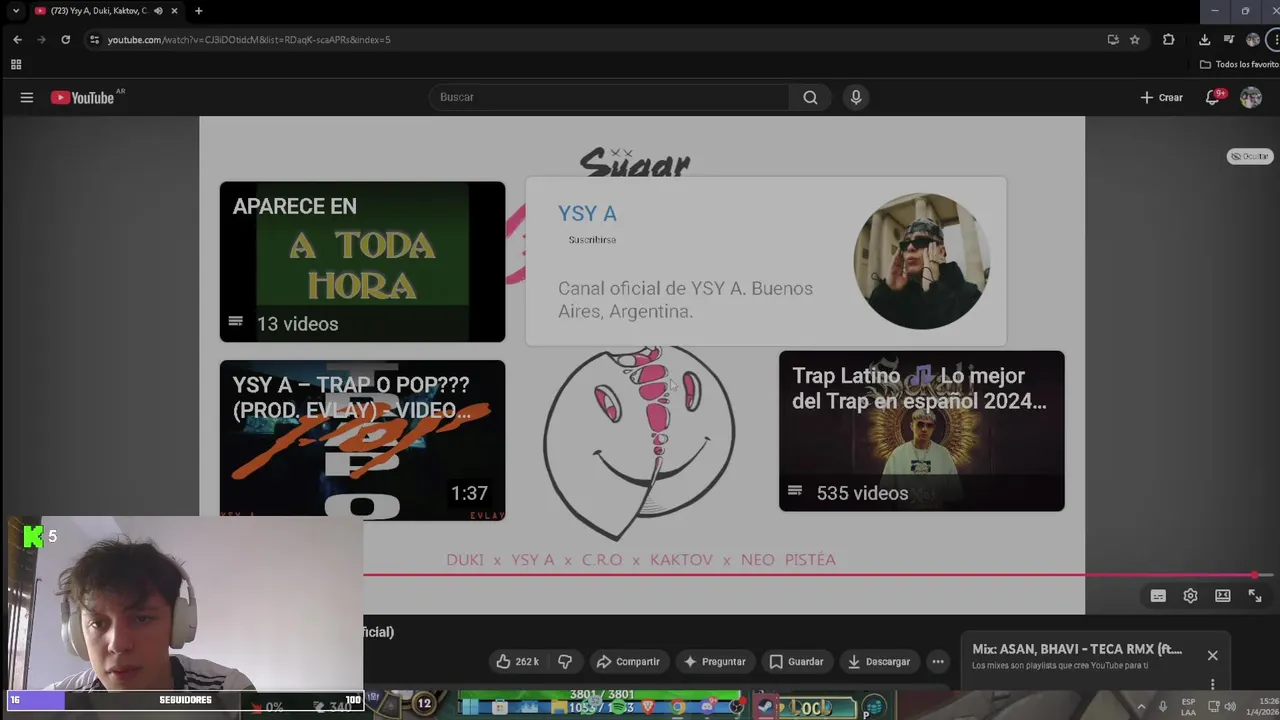
Task: Open the browser apps grid shortcut
Action: tap(16, 64)
